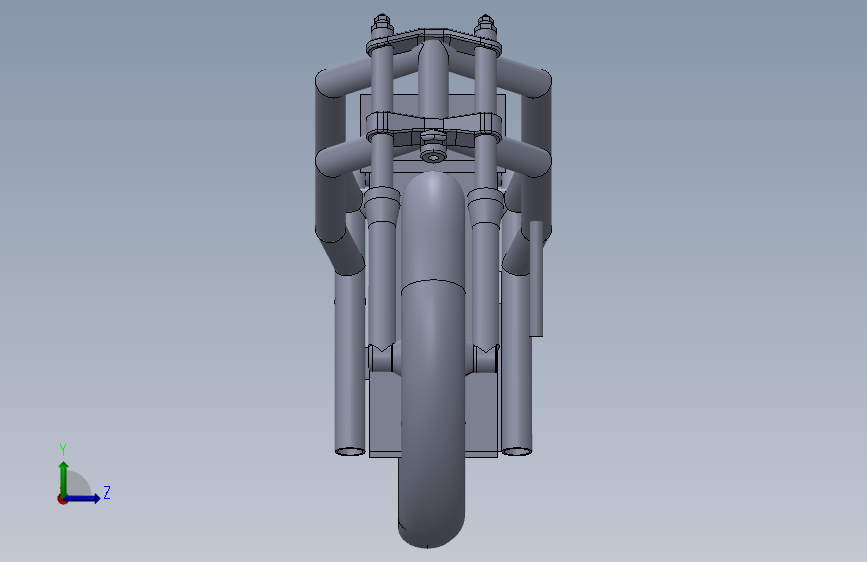Select the thin rod on right side
The image size is (867, 562).
(x=536, y=278)
